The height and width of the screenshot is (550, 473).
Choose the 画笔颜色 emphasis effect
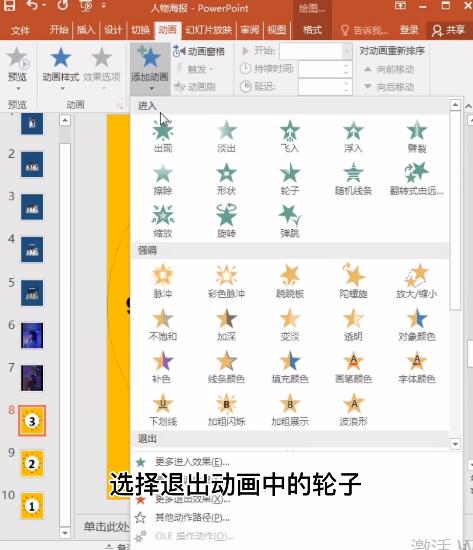click(353, 367)
